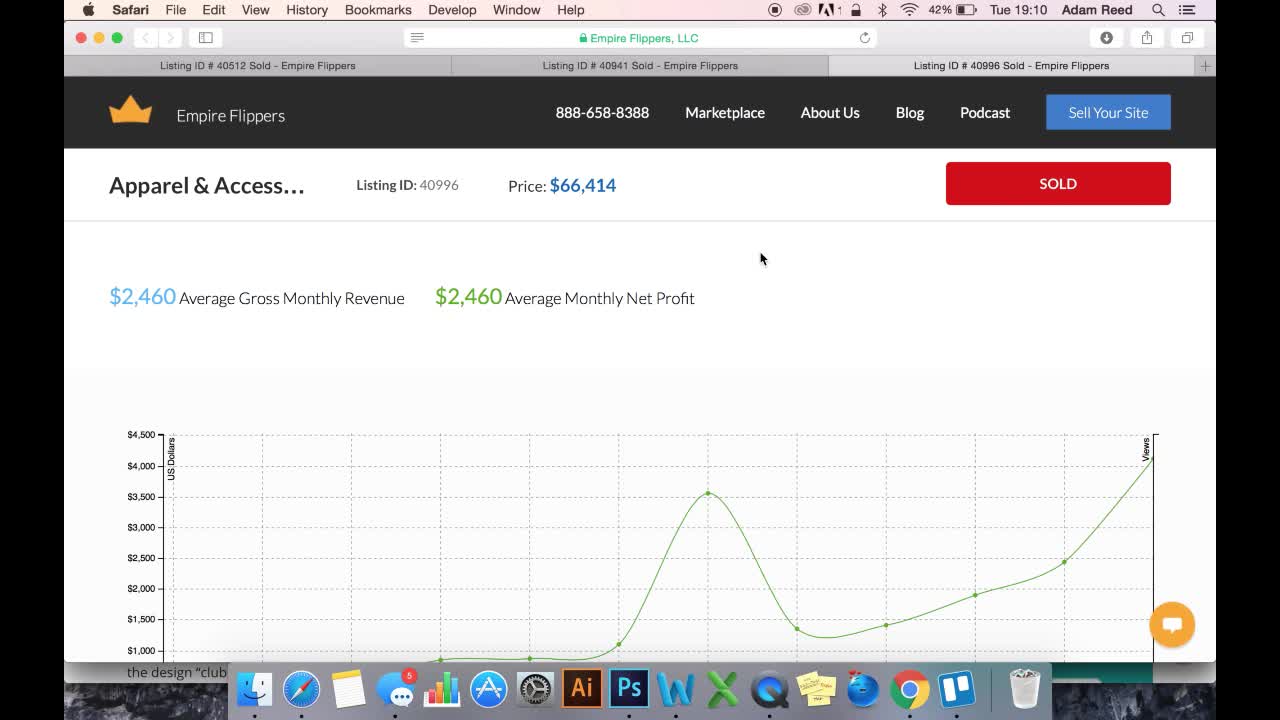Add a new Safari tab

click(x=1205, y=66)
